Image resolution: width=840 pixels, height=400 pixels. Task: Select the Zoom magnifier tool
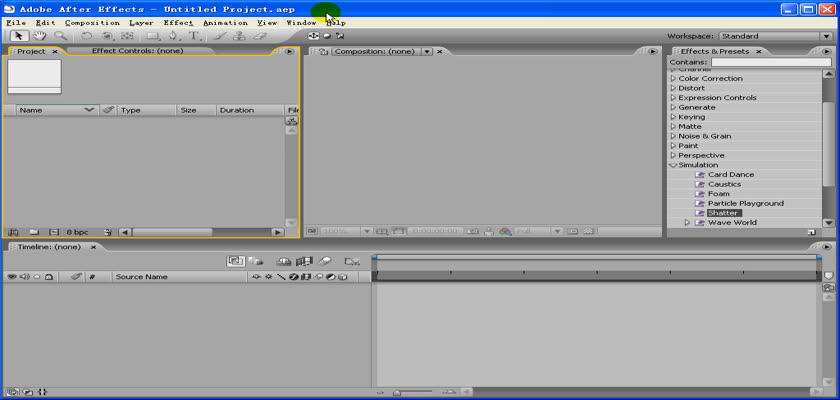[61, 36]
